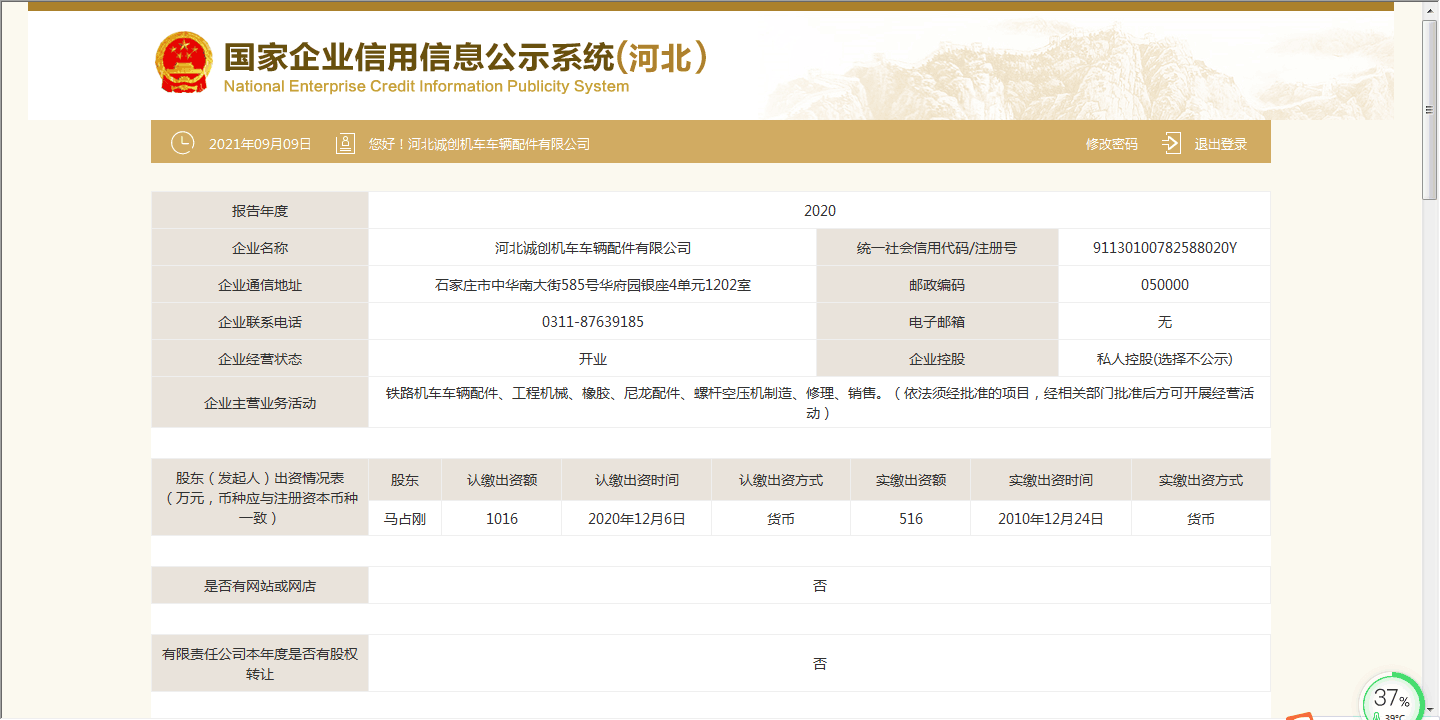Click the 企业联系电话 label
This screenshot has width=1440, height=720.
pos(260,322)
